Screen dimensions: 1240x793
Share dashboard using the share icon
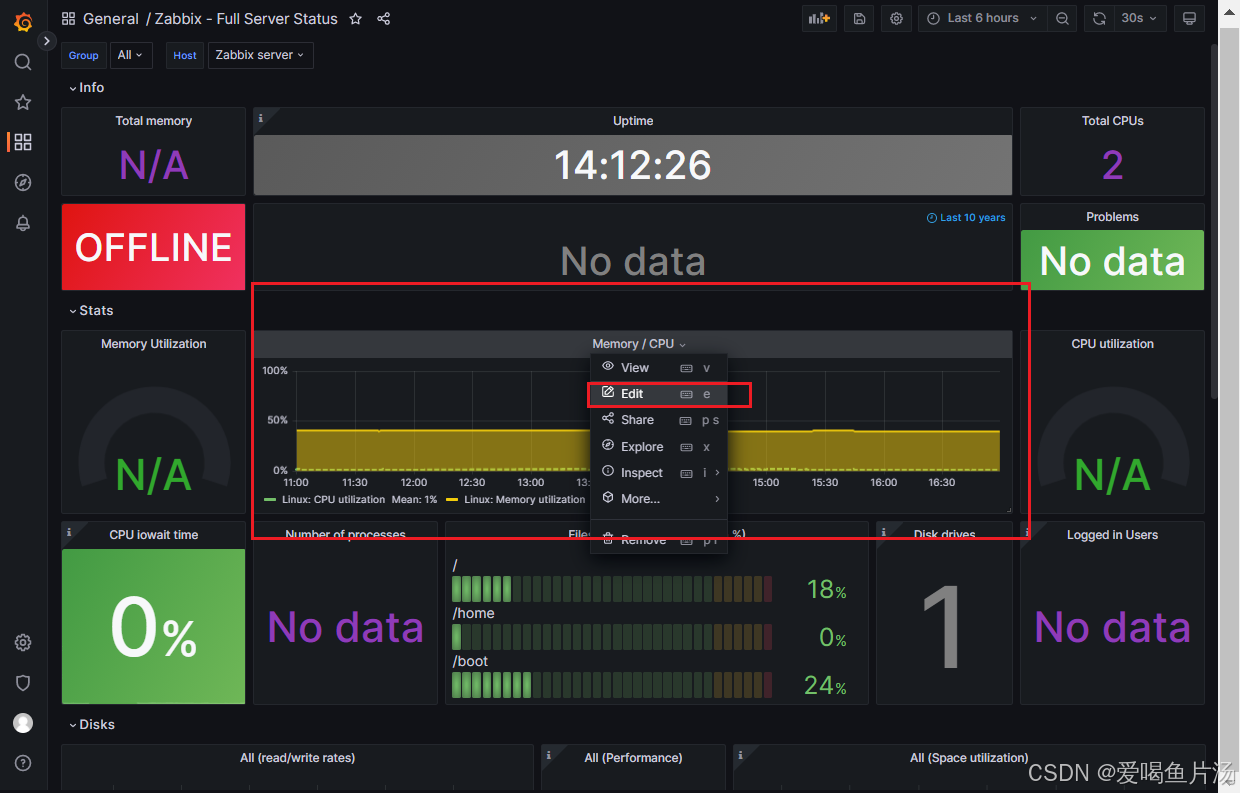coord(384,18)
